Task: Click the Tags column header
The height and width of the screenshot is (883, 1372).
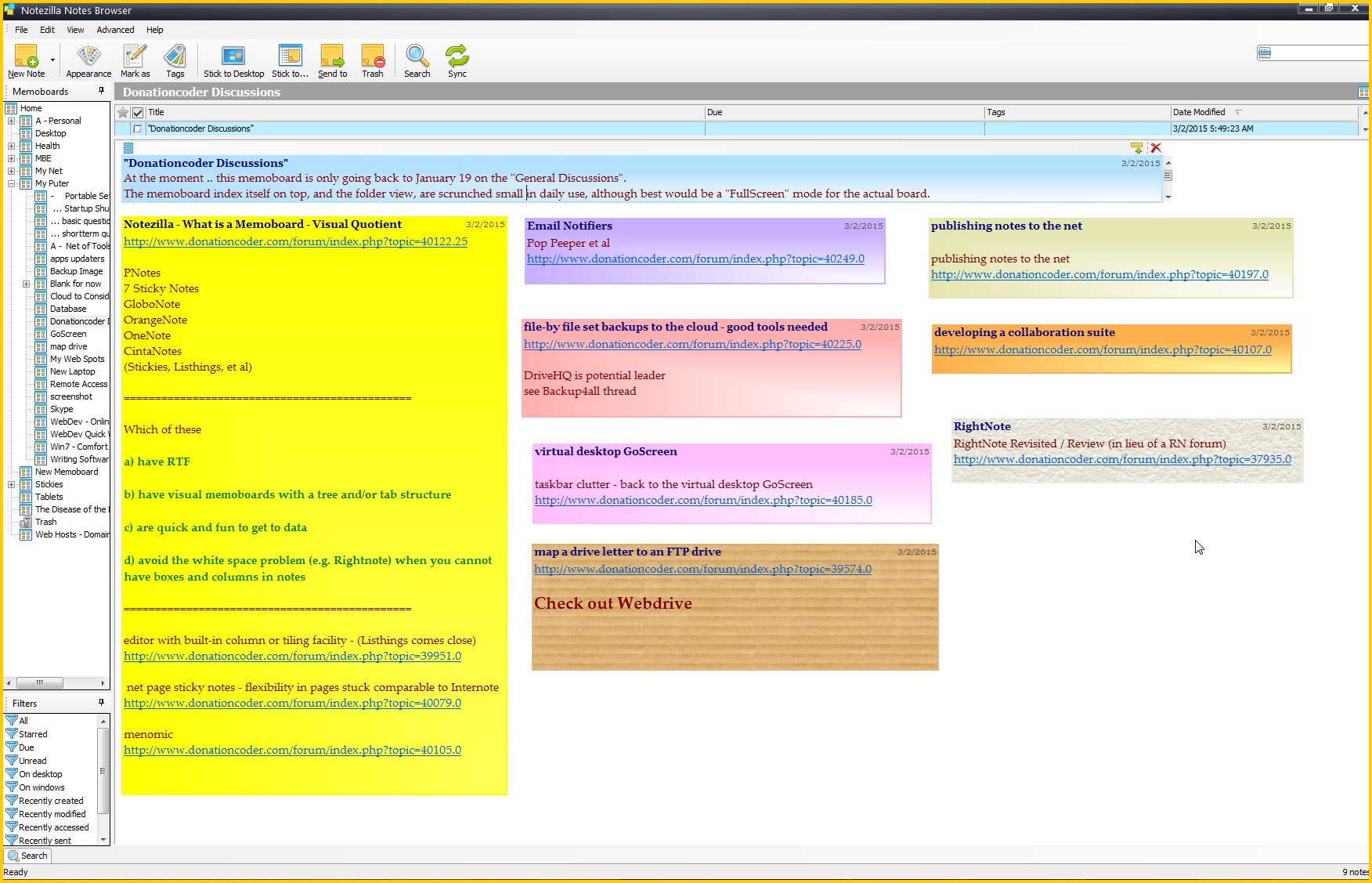Action: [1077, 112]
